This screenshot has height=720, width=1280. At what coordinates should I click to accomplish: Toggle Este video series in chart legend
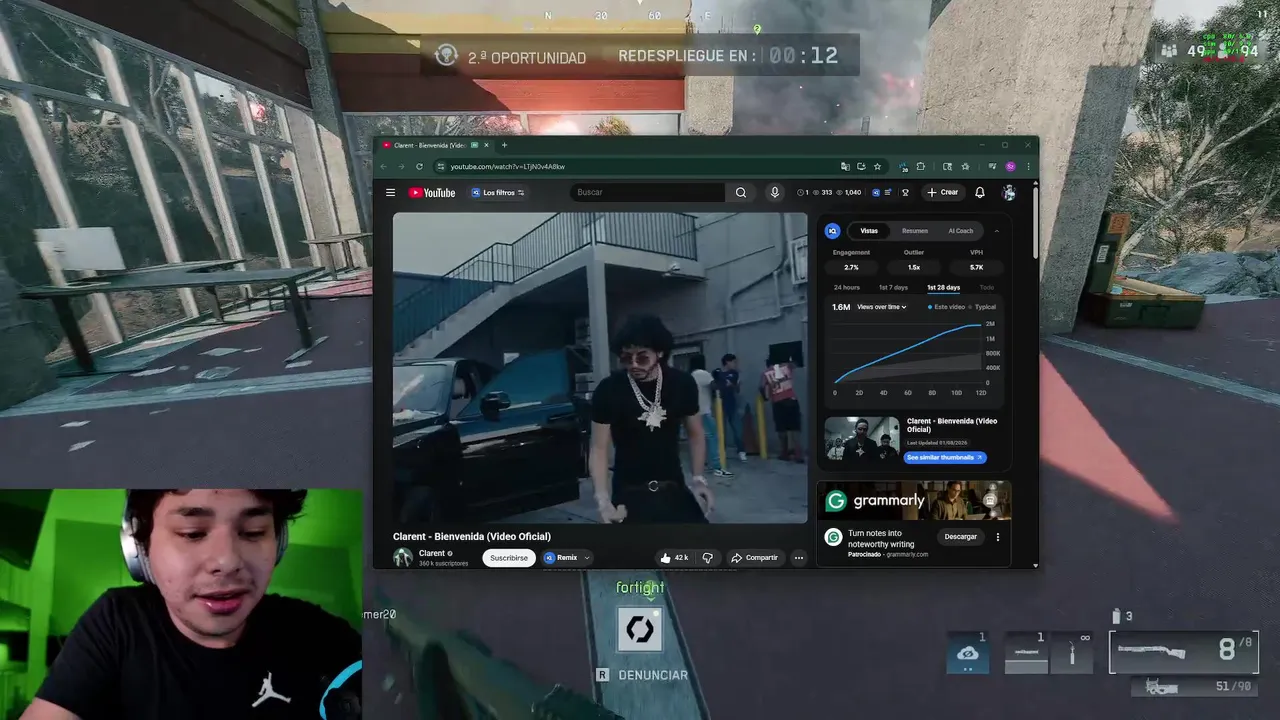coord(946,307)
